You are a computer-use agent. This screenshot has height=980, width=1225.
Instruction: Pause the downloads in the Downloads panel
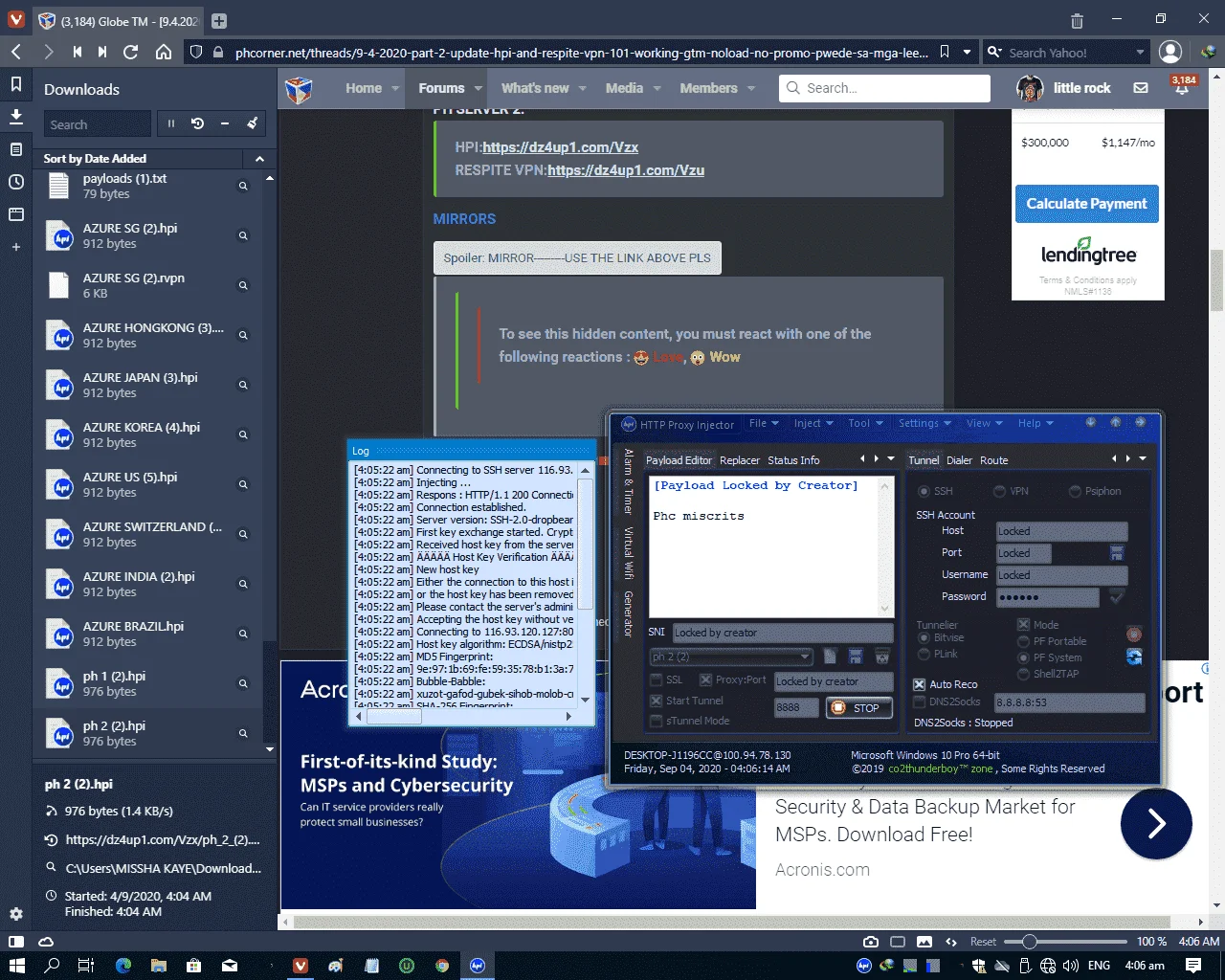coord(171,123)
